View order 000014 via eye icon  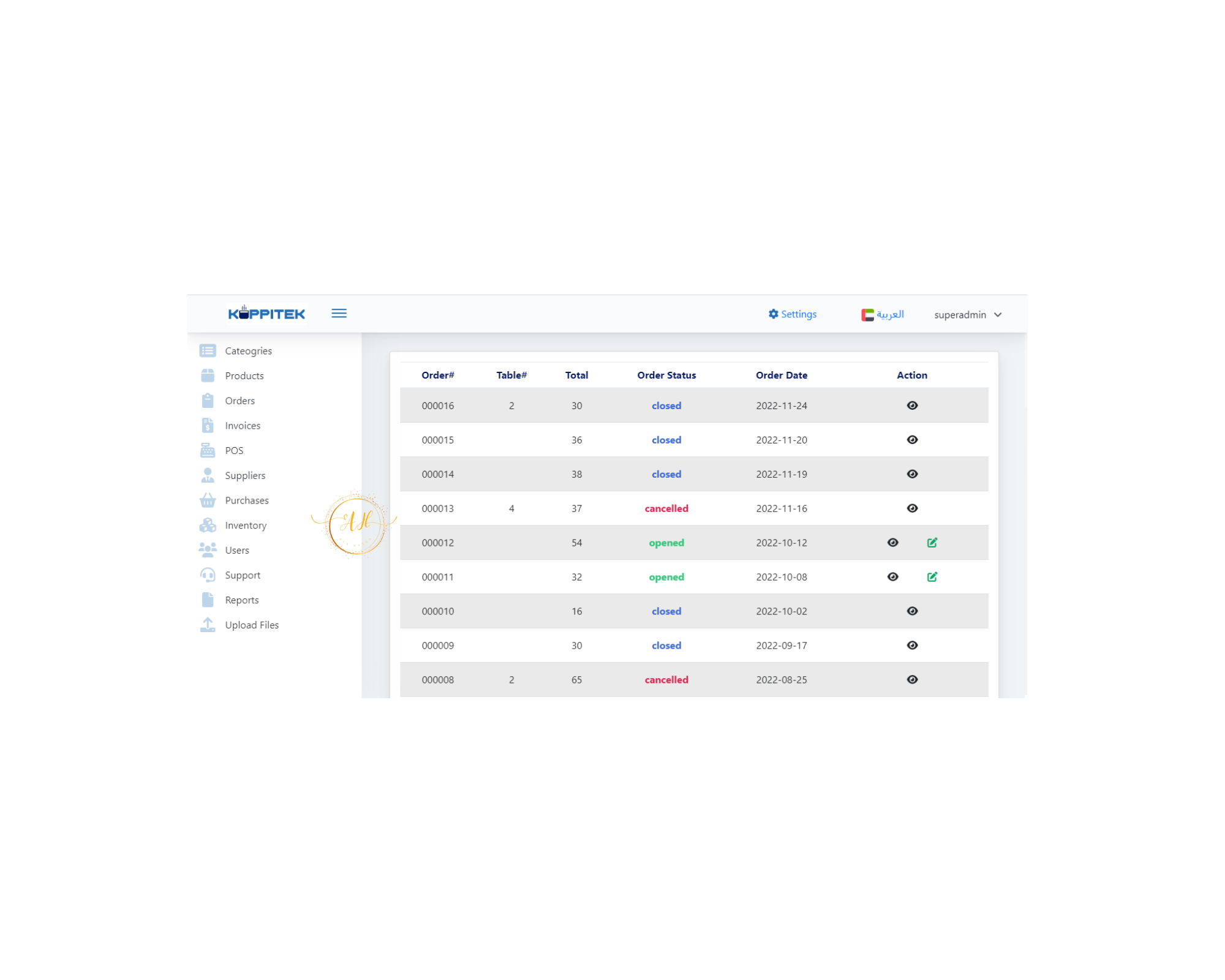point(912,474)
